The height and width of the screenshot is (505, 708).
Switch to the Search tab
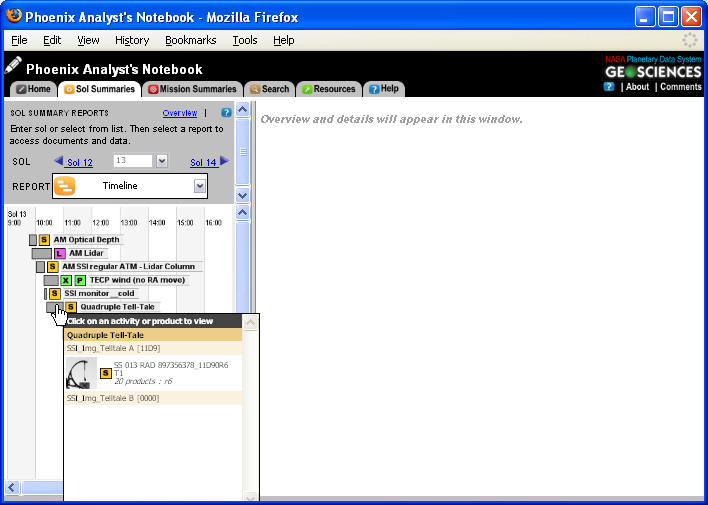(269, 89)
